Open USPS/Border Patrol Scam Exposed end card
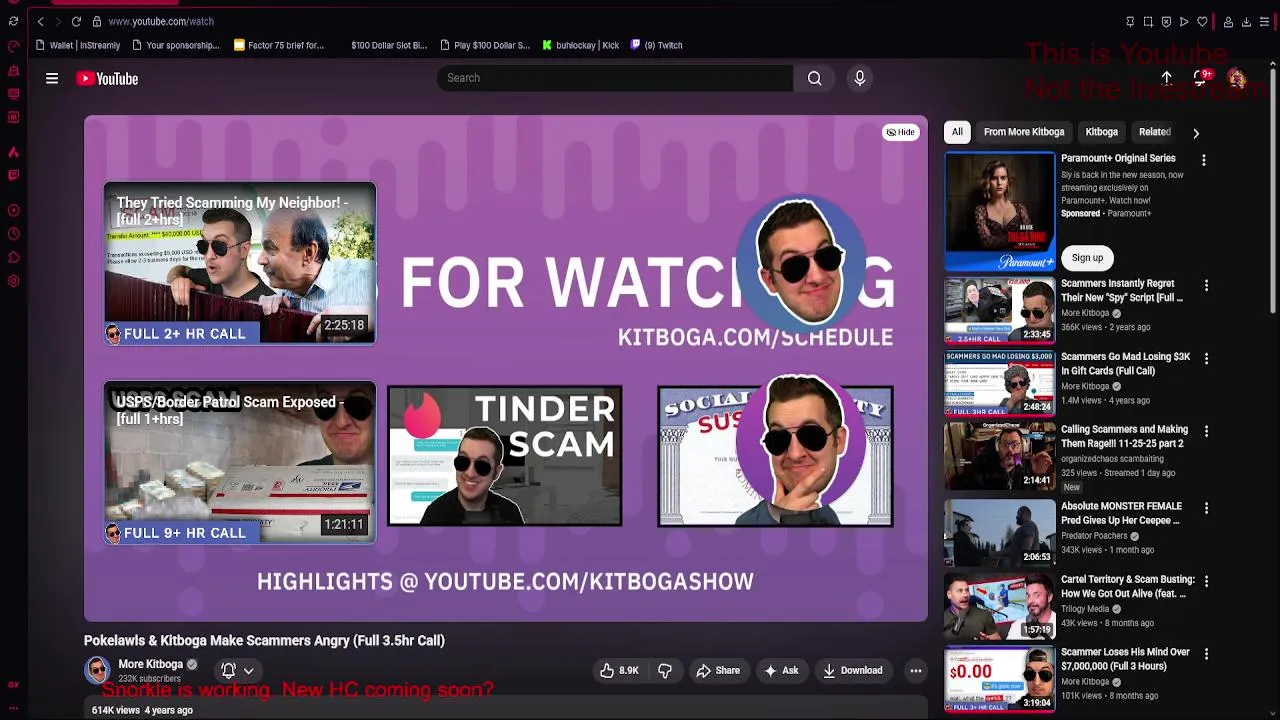1280x720 pixels. [x=240, y=463]
